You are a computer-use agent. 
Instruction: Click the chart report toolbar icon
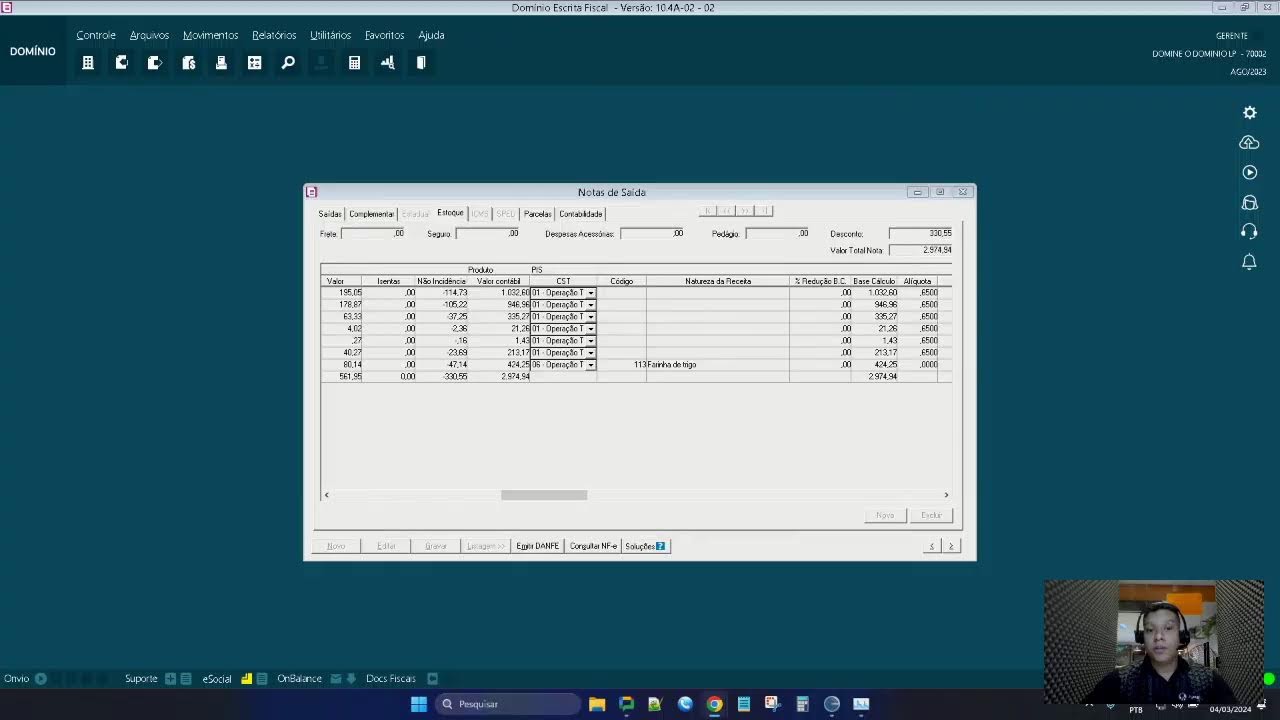(x=388, y=63)
